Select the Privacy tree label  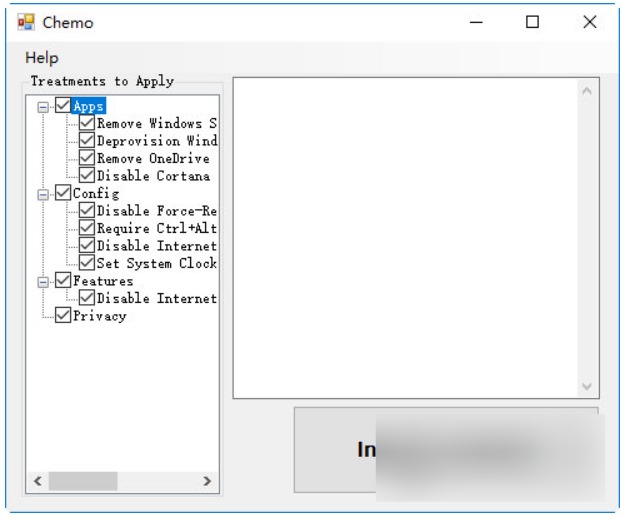point(100,316)
